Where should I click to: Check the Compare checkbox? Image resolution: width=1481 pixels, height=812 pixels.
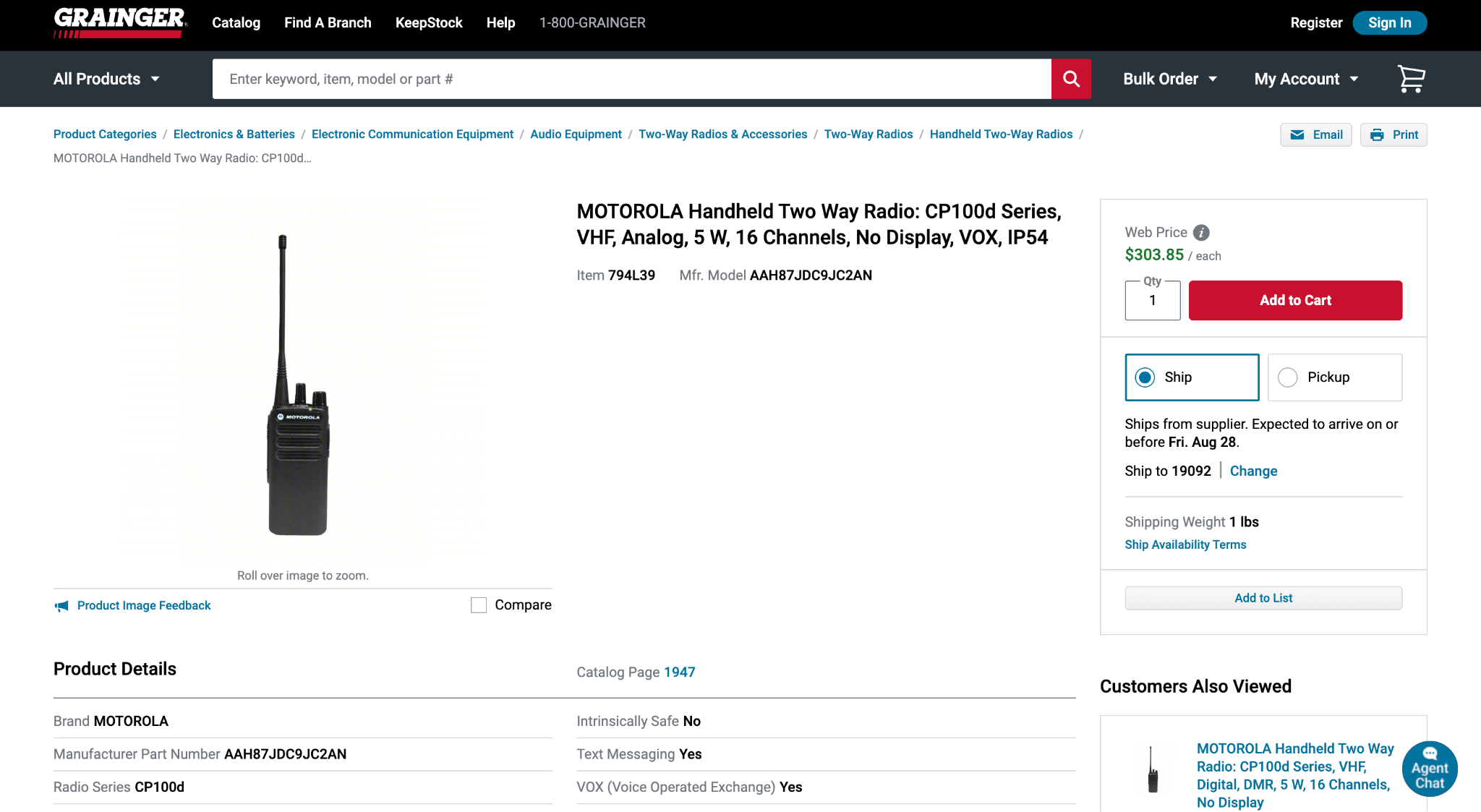pos(479,605)
